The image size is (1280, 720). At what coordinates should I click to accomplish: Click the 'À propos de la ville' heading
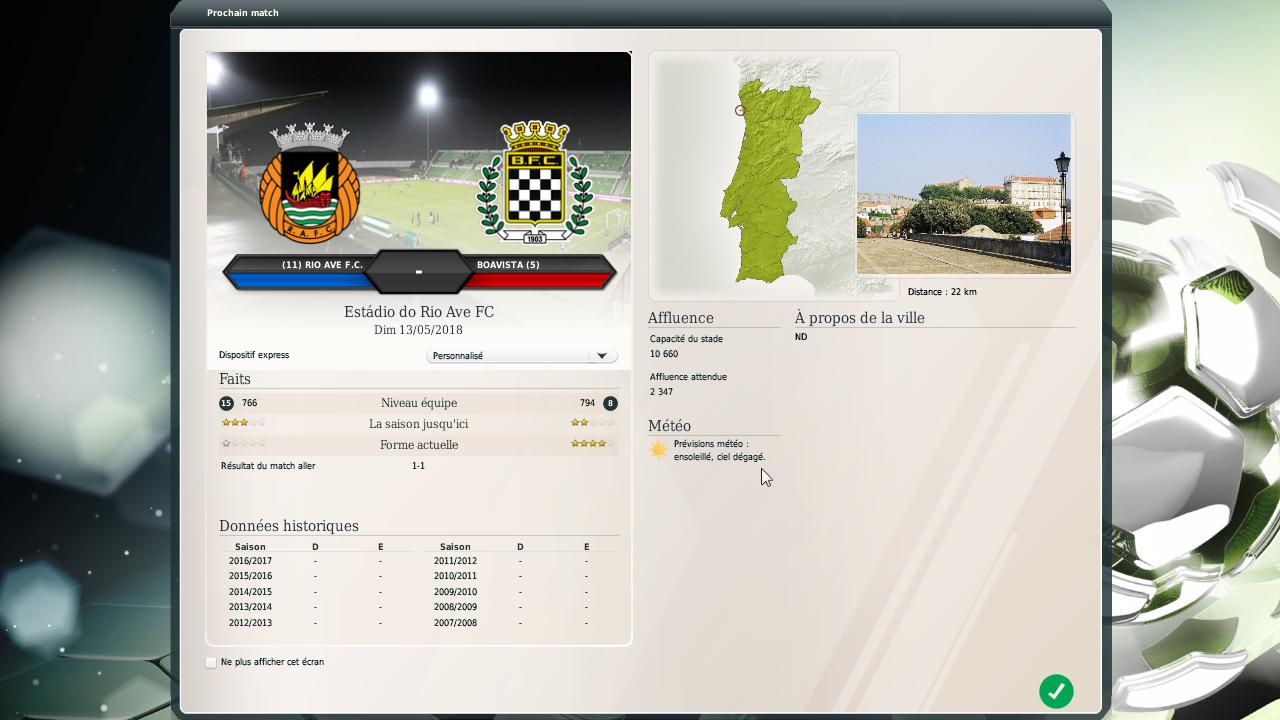click(860, 318)
